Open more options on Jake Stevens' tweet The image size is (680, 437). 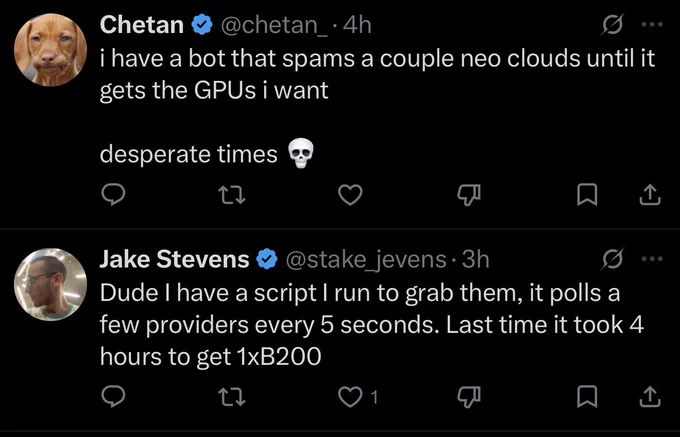[x=653, y=259]
